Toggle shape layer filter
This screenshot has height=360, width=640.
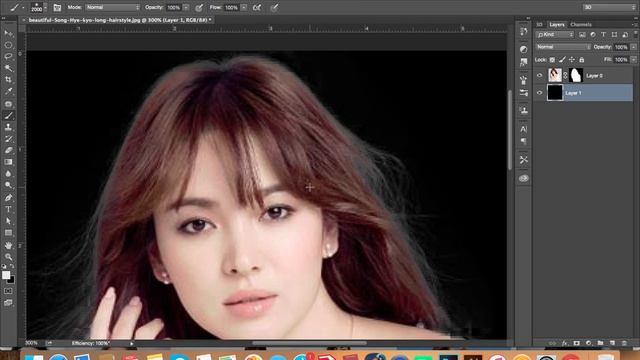(614, 35)
